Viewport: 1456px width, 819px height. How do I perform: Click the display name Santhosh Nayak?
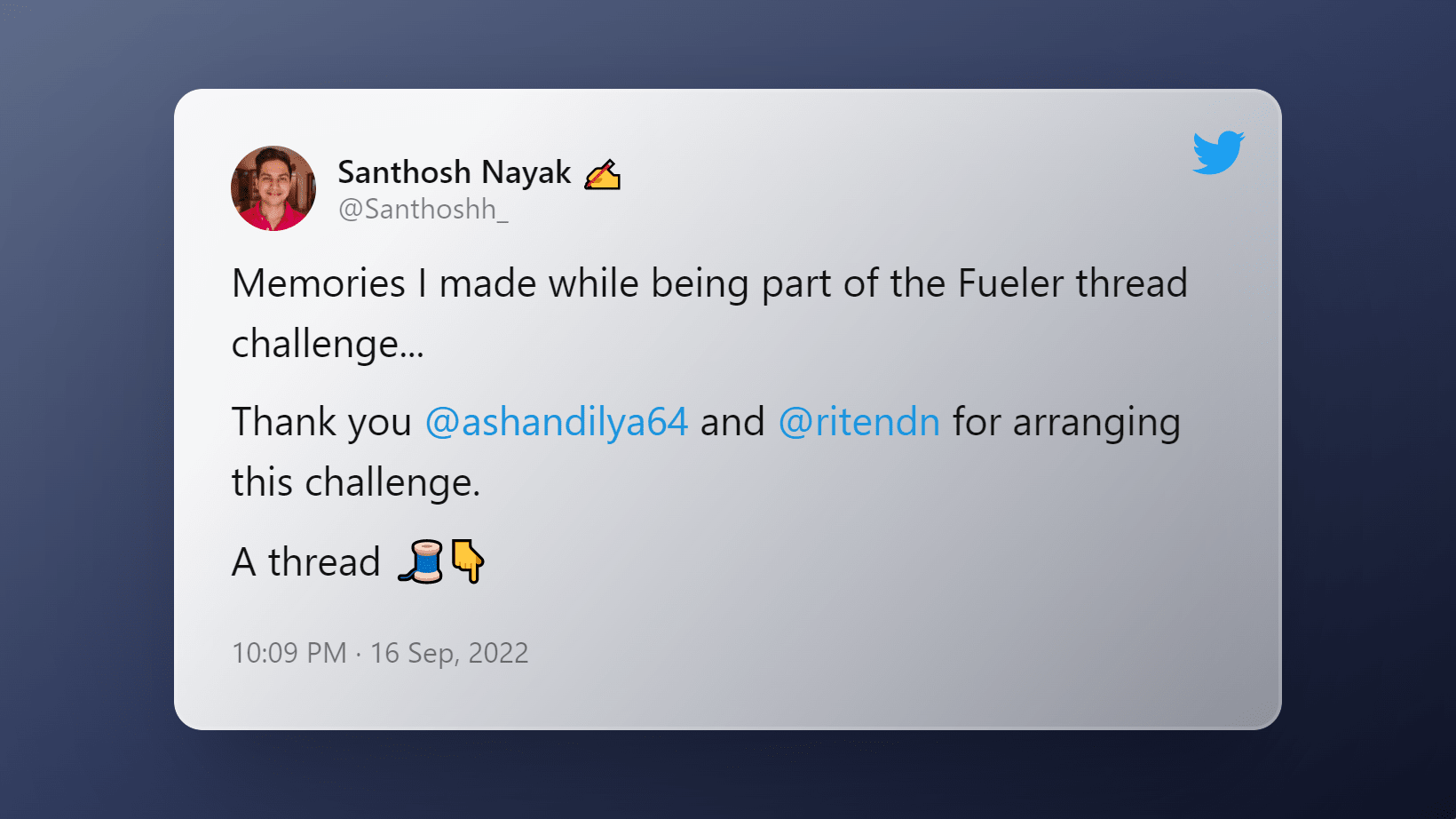click(x=455, y=172)
